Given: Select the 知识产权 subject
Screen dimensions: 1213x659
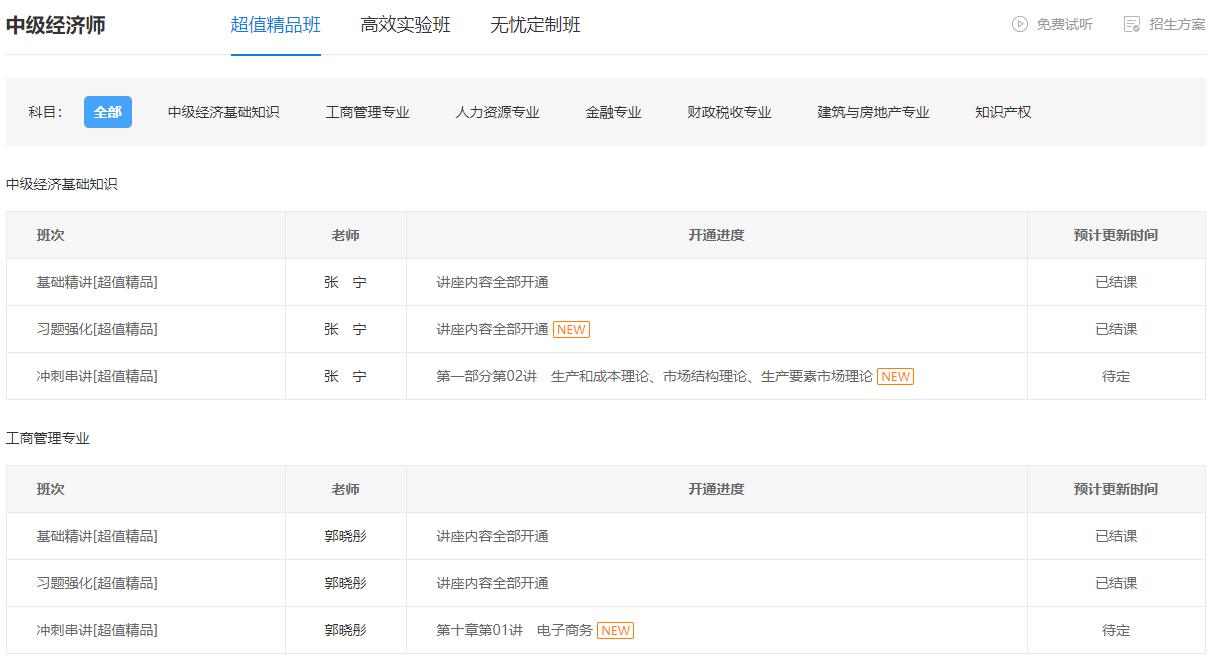Looking at the screenshot, I should point(1002,112).
